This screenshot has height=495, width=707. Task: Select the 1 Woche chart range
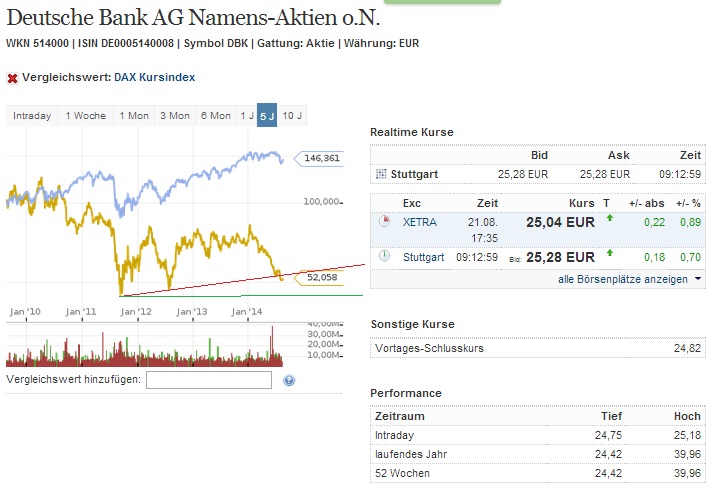(x=86, y=116)
